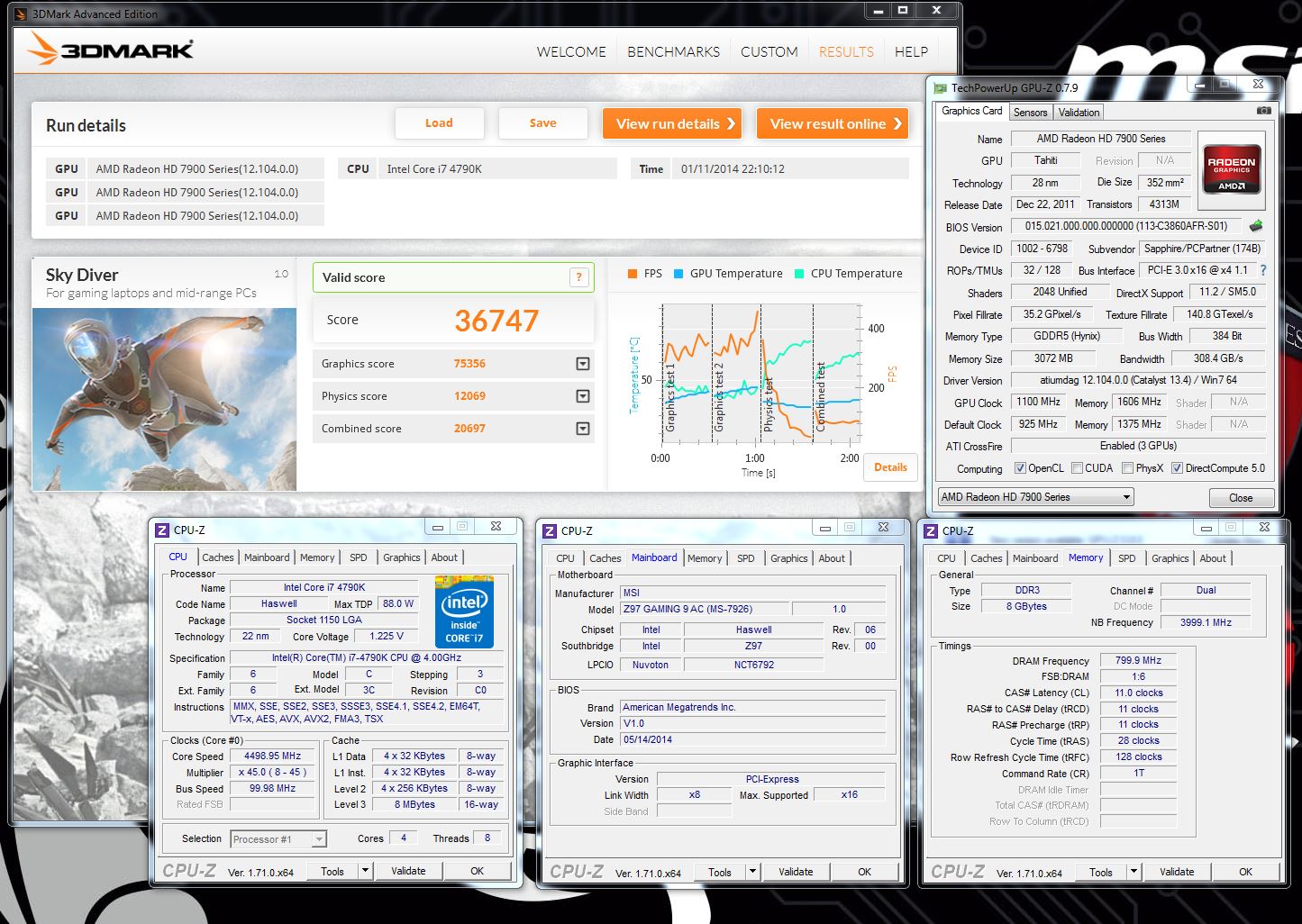Expand the Physics score details
Image resolution: width=1302 pixels, height=924 pixels.
(x=583, y=396)
